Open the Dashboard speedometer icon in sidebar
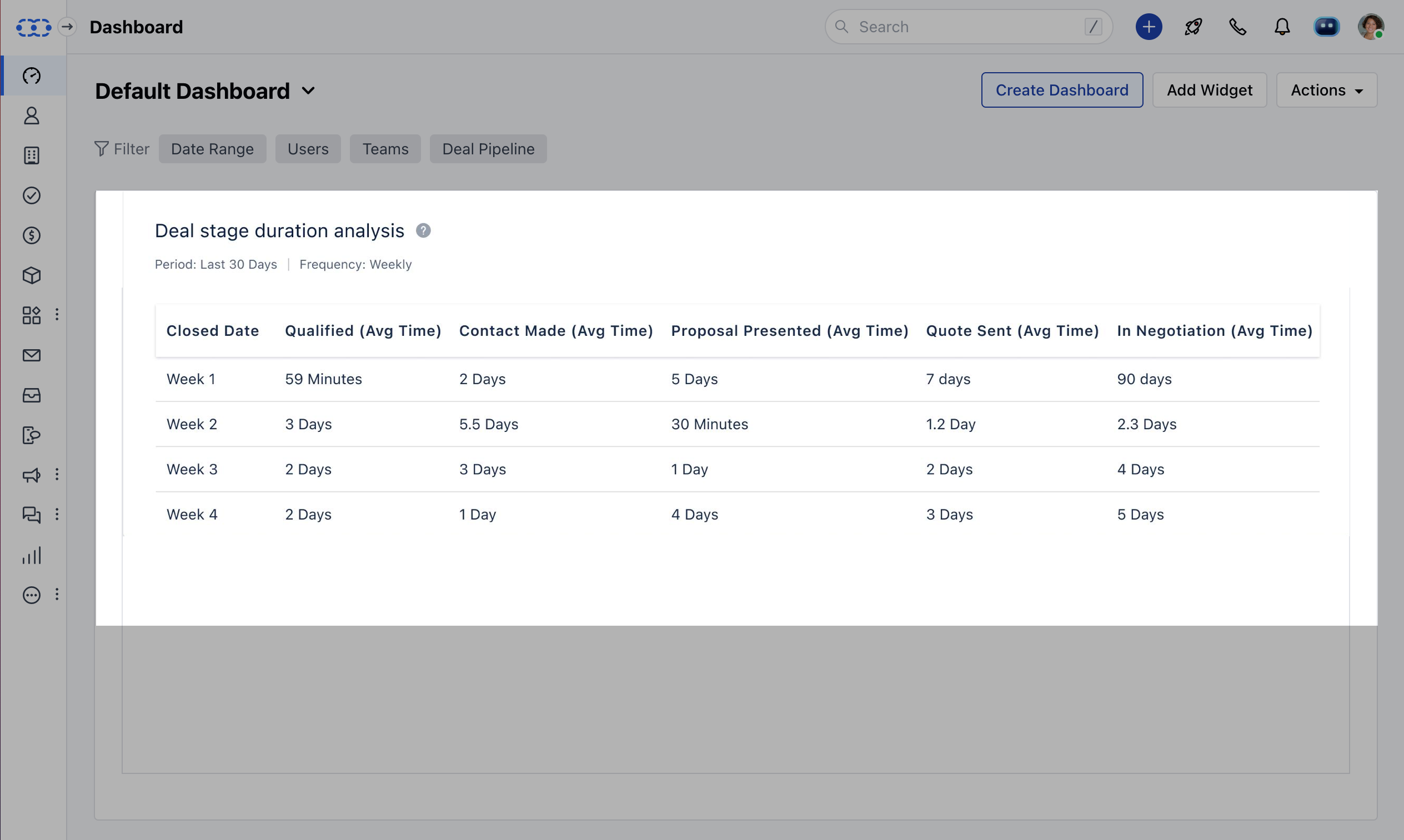Image resolution: width=1404 pixels, height=840 pixels. tap(32, 76)
